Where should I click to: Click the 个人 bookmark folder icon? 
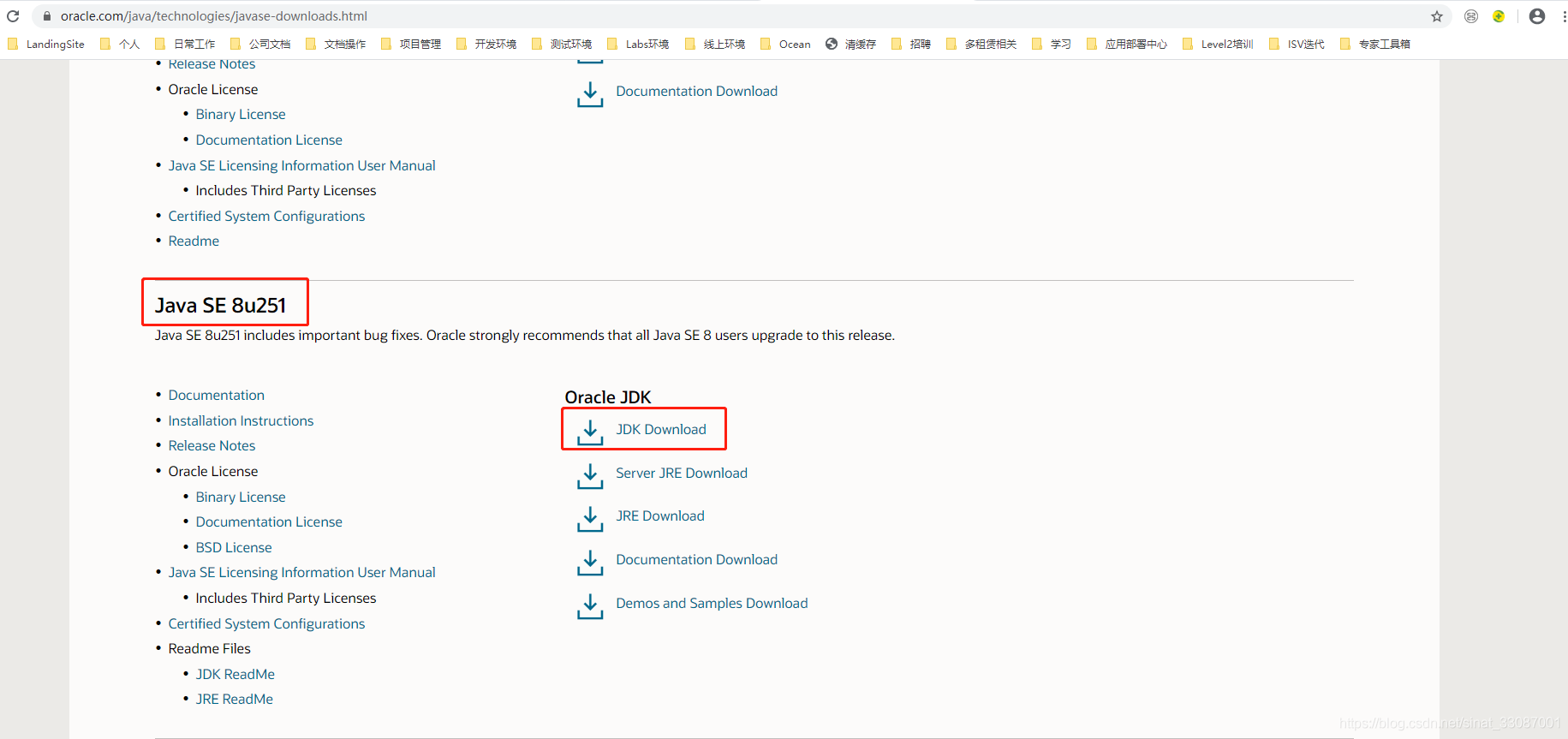pyautogui.click(x=105, y=45)
